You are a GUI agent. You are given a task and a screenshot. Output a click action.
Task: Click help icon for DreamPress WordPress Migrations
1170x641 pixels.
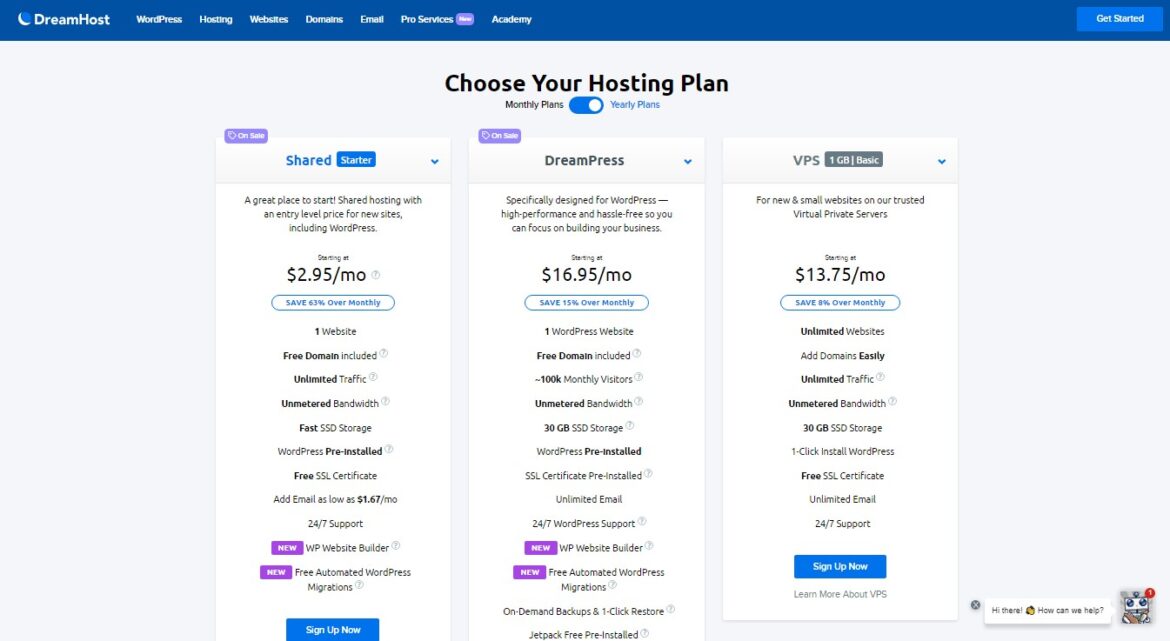coord(613,585)
